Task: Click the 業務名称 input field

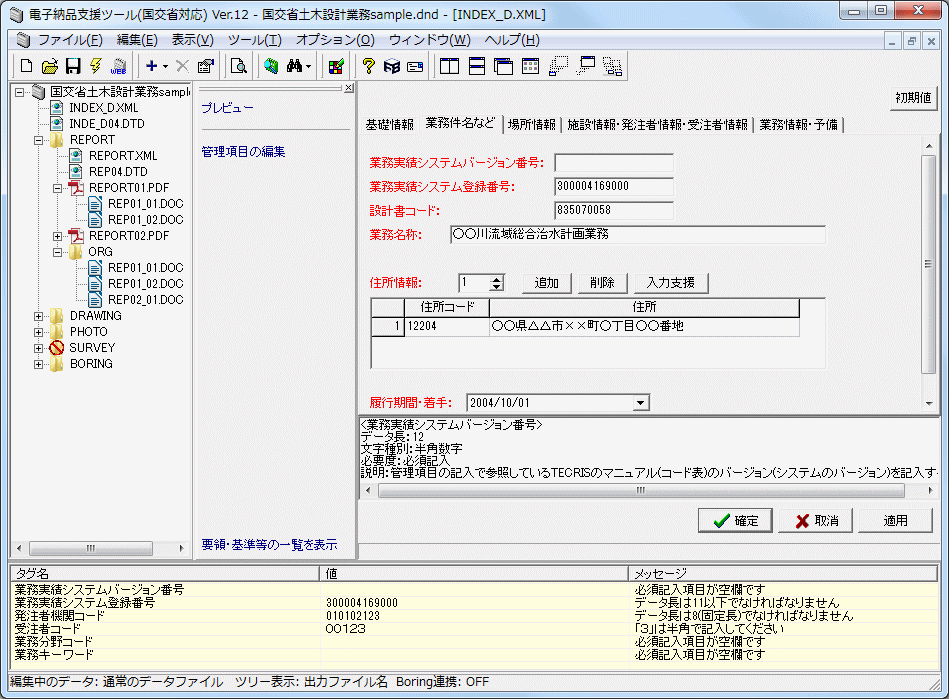Action: pos(638,234)
